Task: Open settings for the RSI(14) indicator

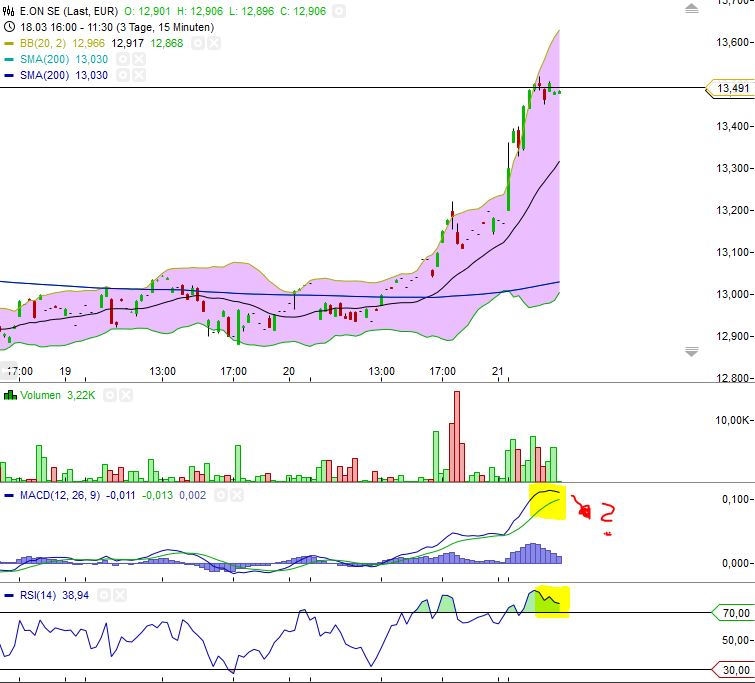Action: point(104,595)
